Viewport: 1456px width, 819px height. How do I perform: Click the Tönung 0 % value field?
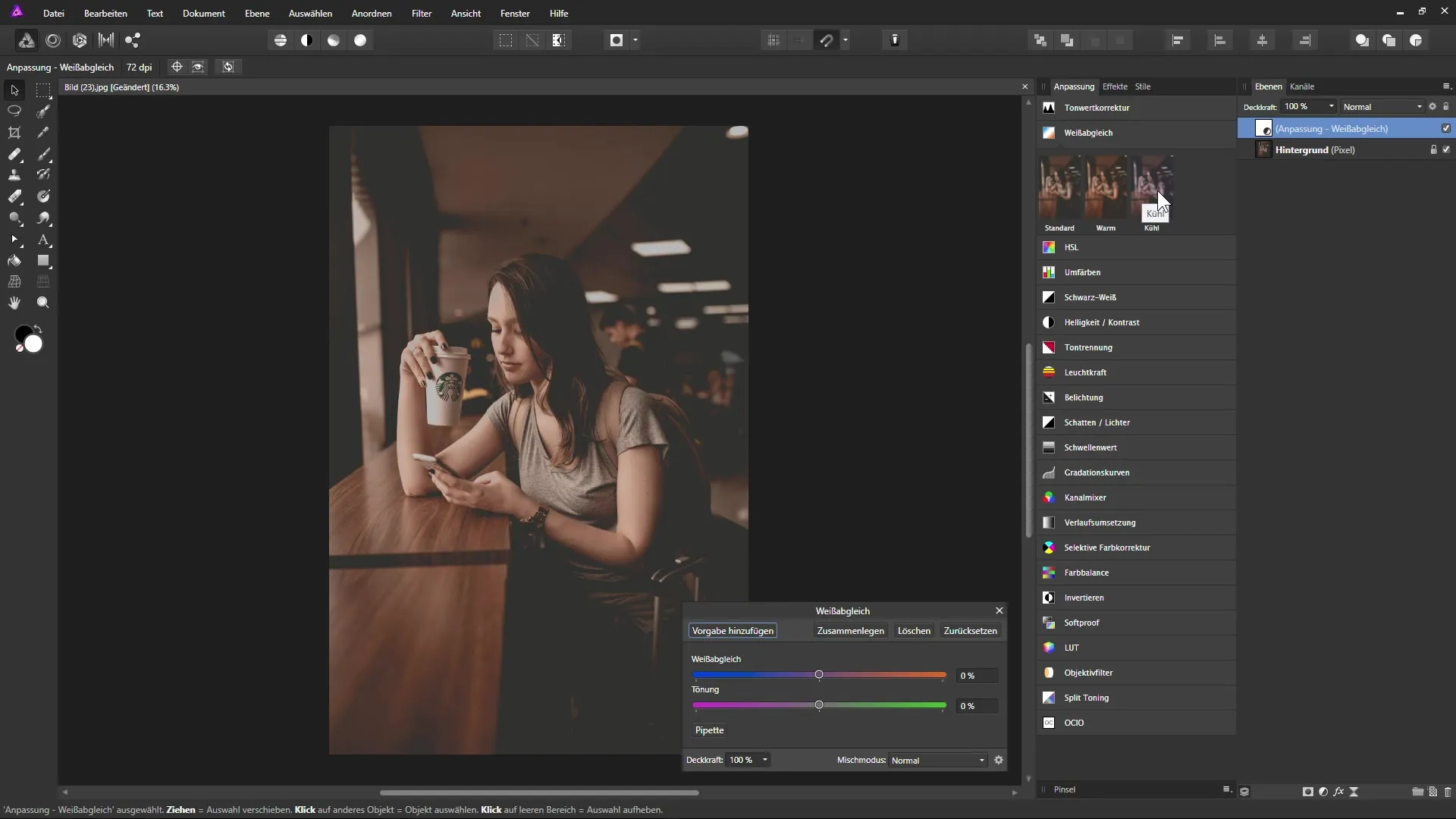977,706
